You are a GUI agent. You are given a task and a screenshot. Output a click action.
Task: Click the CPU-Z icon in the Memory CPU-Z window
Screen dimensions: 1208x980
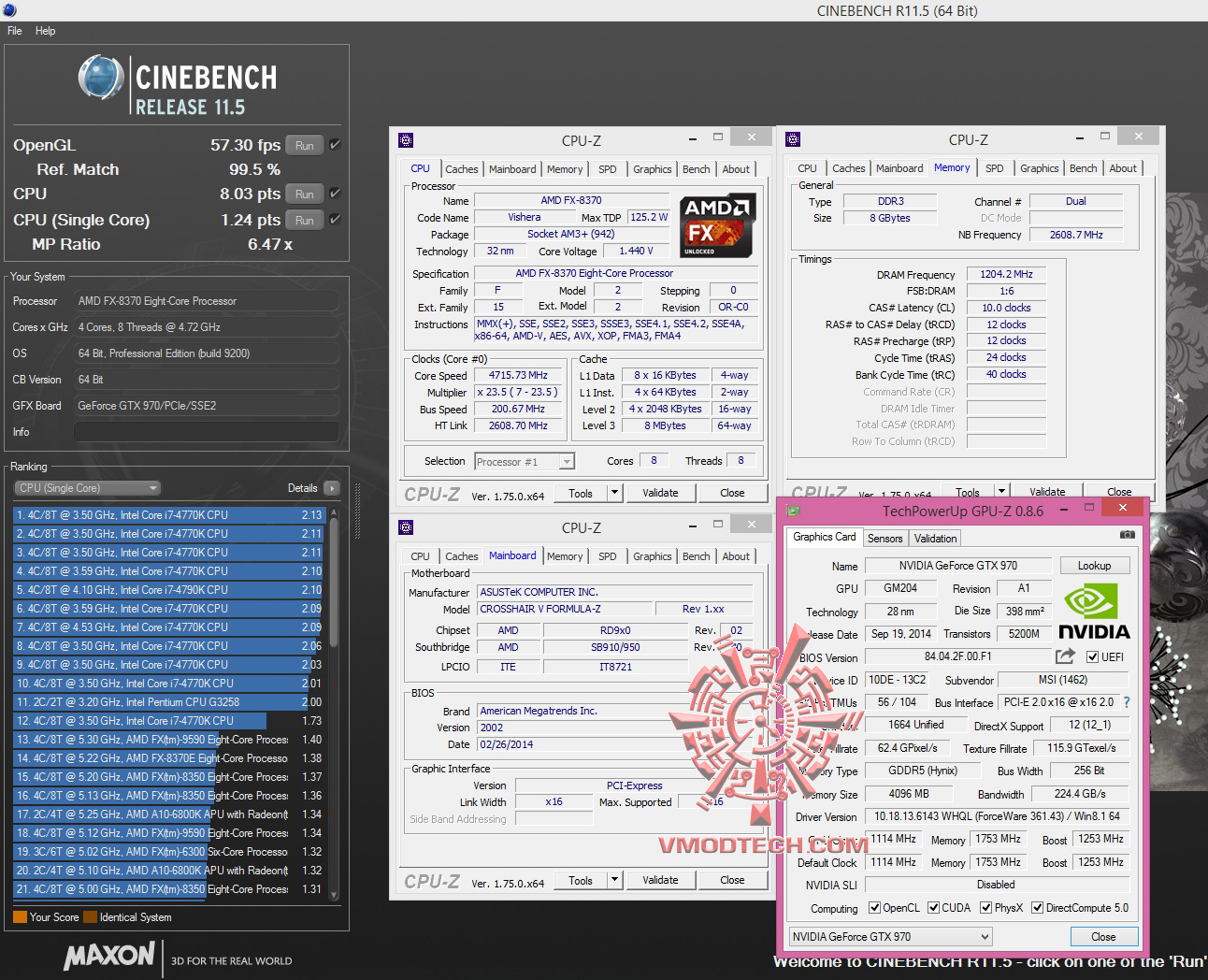[x=793, y=139]
